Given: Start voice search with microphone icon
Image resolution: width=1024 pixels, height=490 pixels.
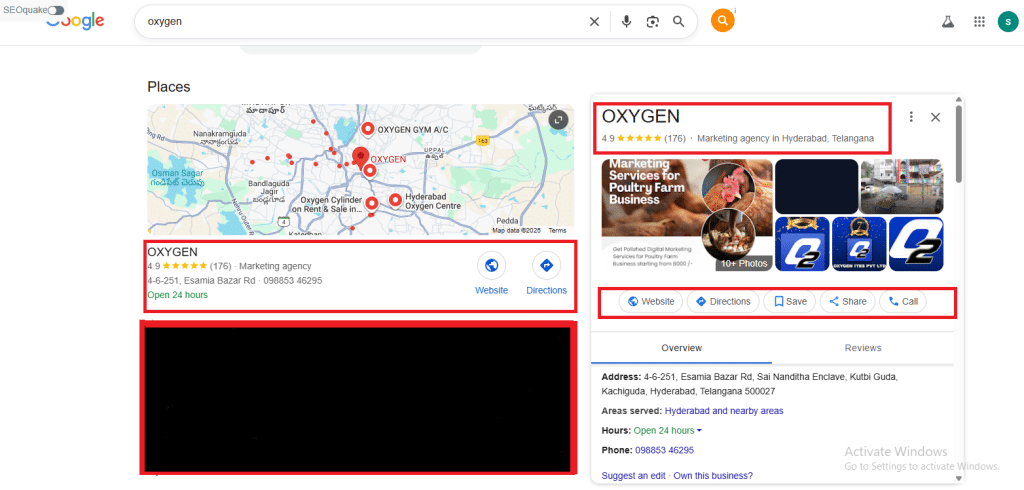Looking at the screenshot, I should [x=626, y=21].
